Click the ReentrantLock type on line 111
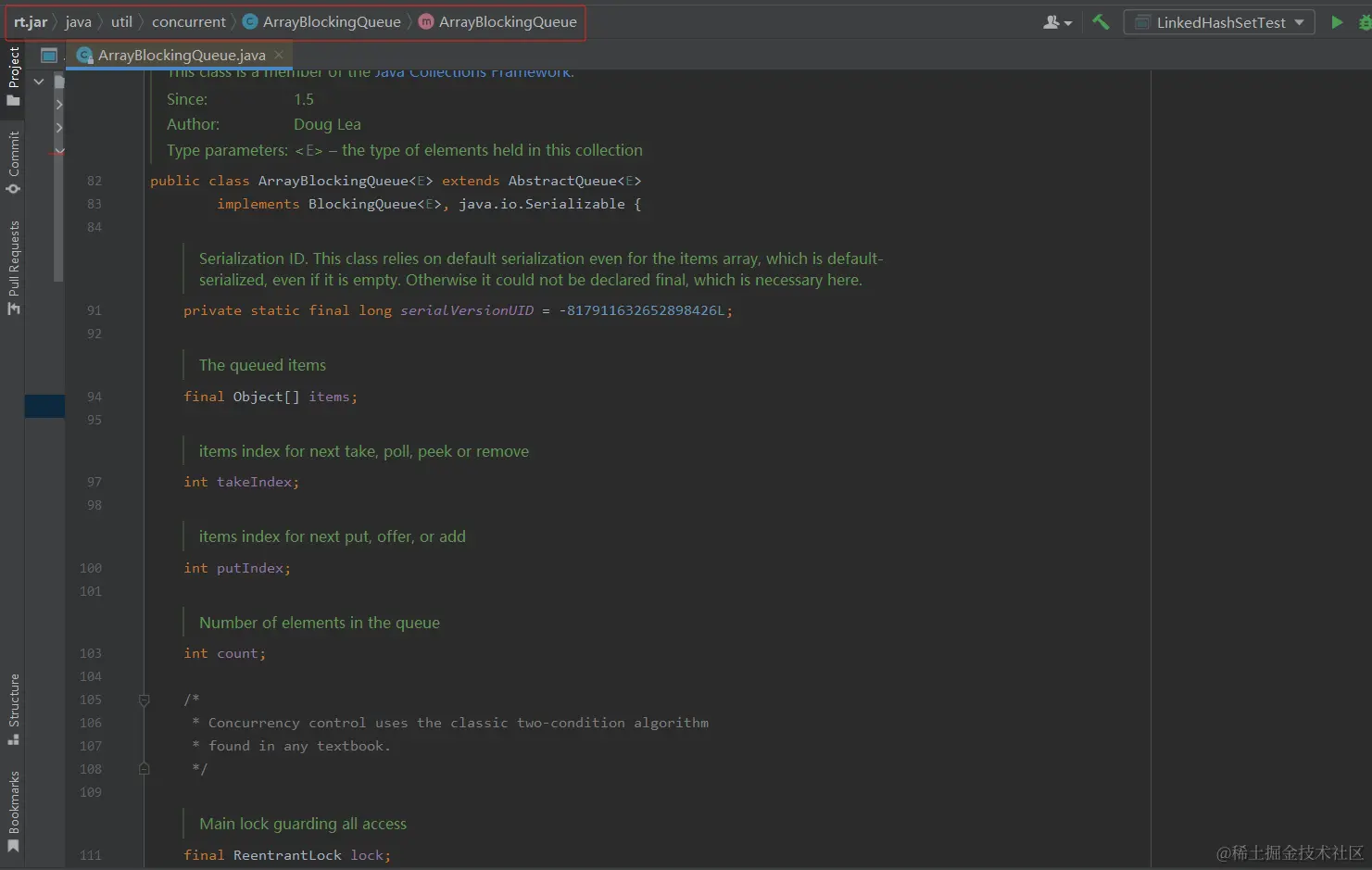The image size is (1372, 870). tap(287, 855)
